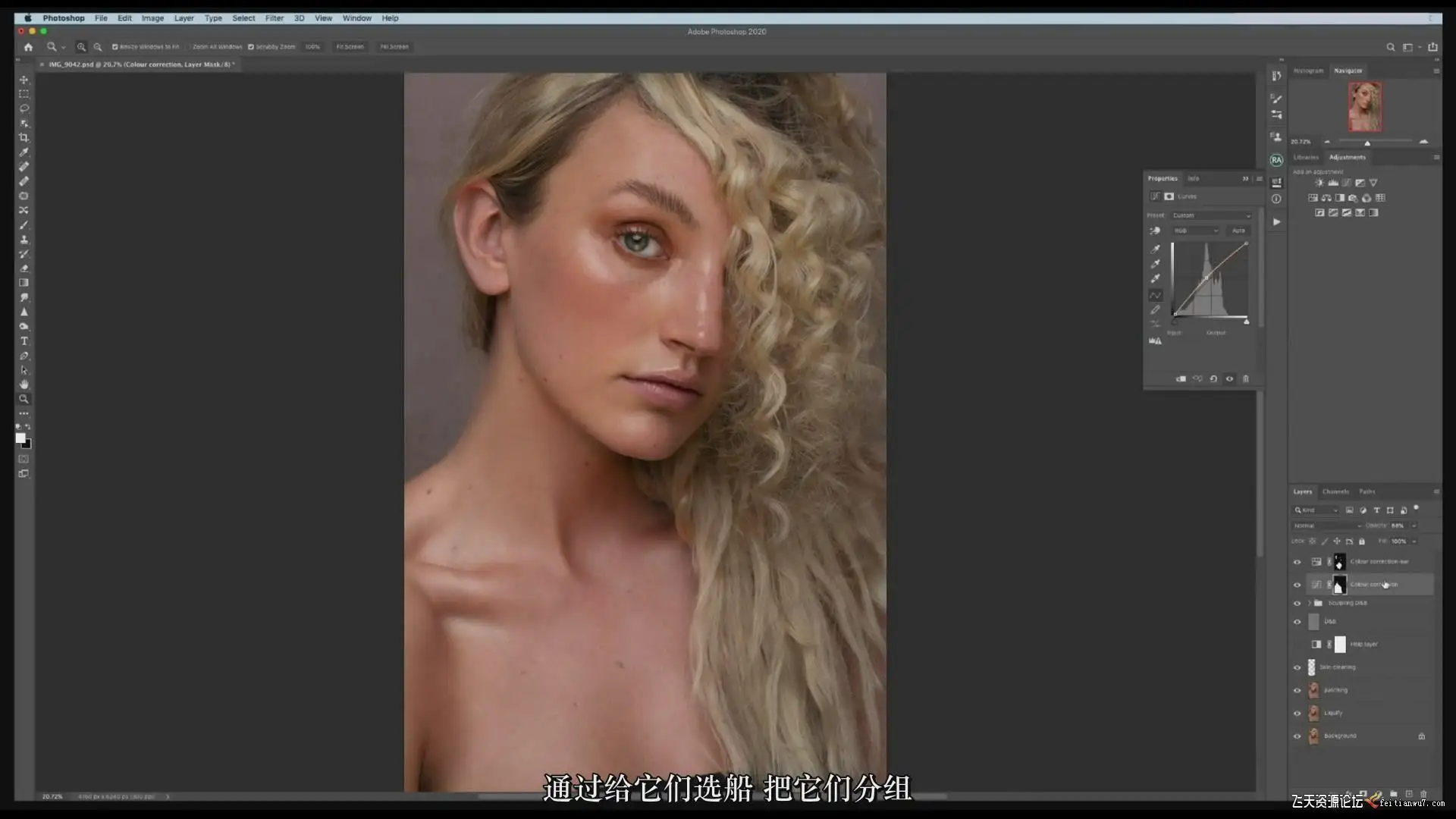Select the Gradient tool
Viewport: 1456px width, 819px height.
24,283
